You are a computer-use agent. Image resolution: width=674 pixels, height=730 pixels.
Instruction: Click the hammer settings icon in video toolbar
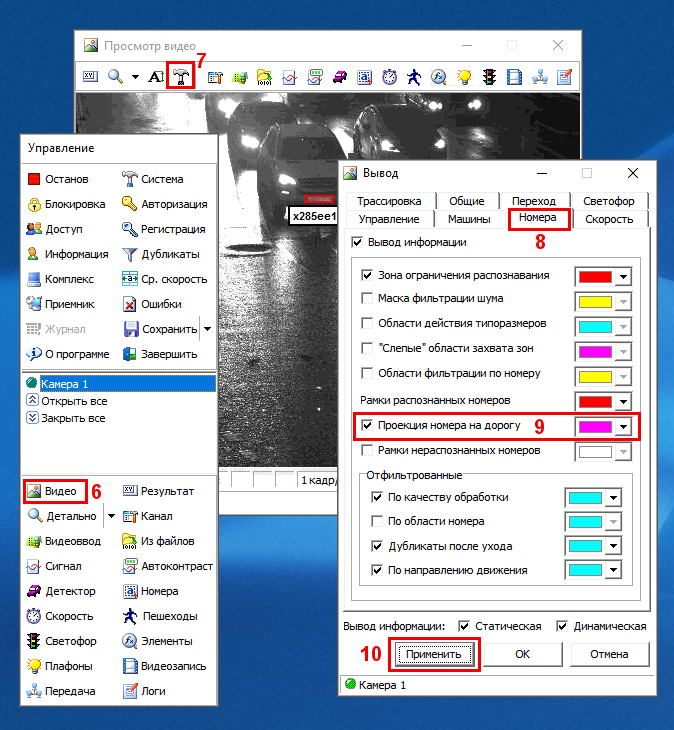tap(181, 76)
